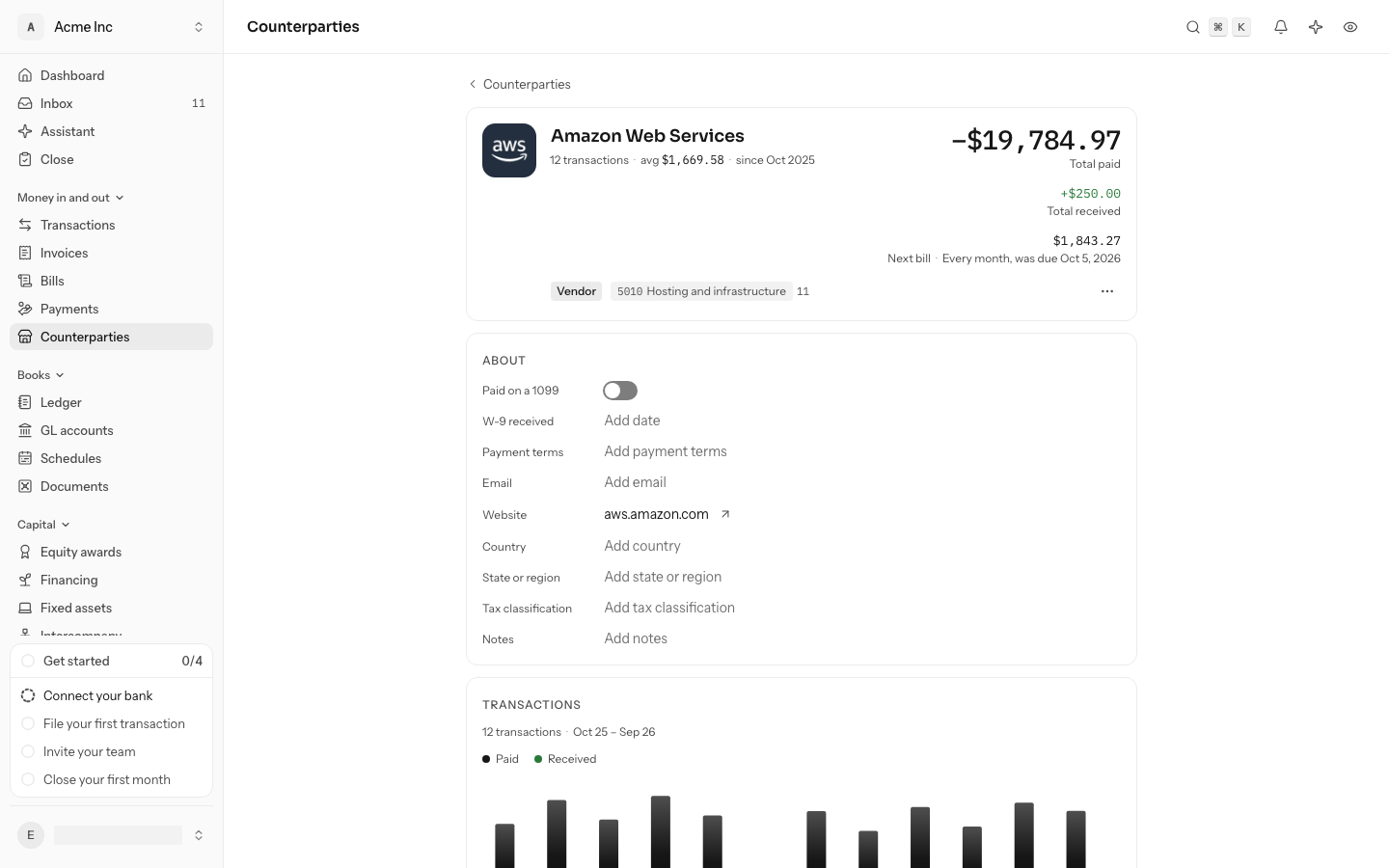Toggle the eye visibility icon in header
Image resolution: width=1389 pixels, height=868 pixels.
click(1350, 27)
